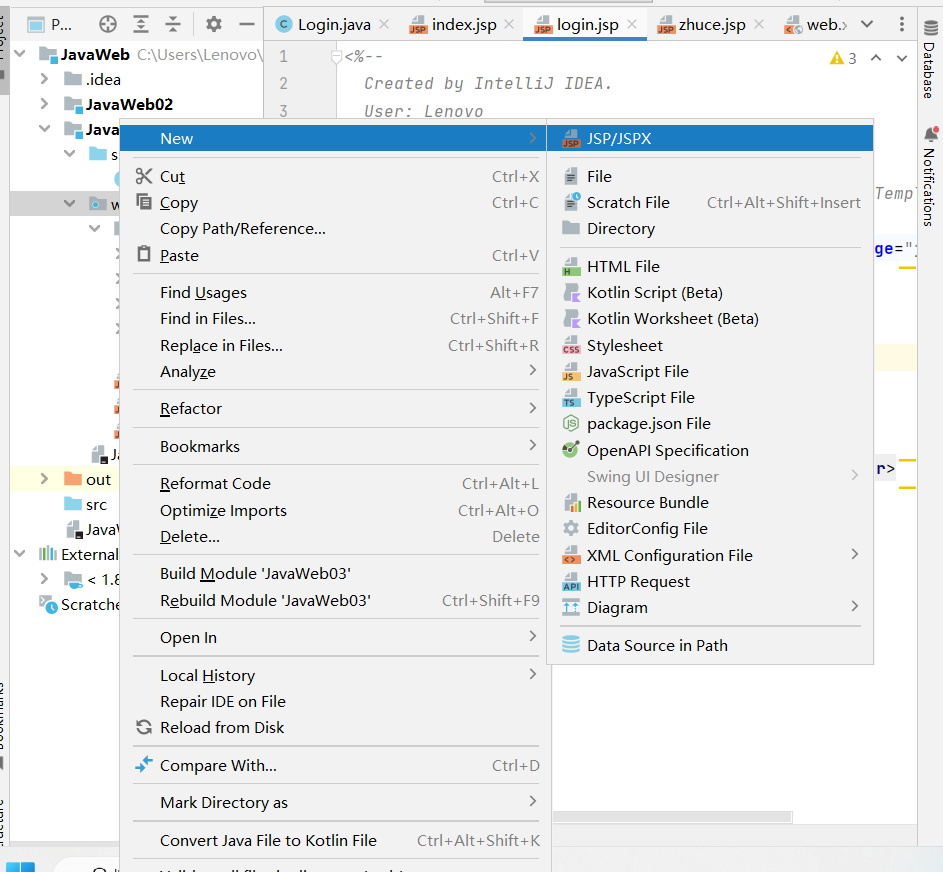Go to next highlighted error arrow

pos(902,58)
